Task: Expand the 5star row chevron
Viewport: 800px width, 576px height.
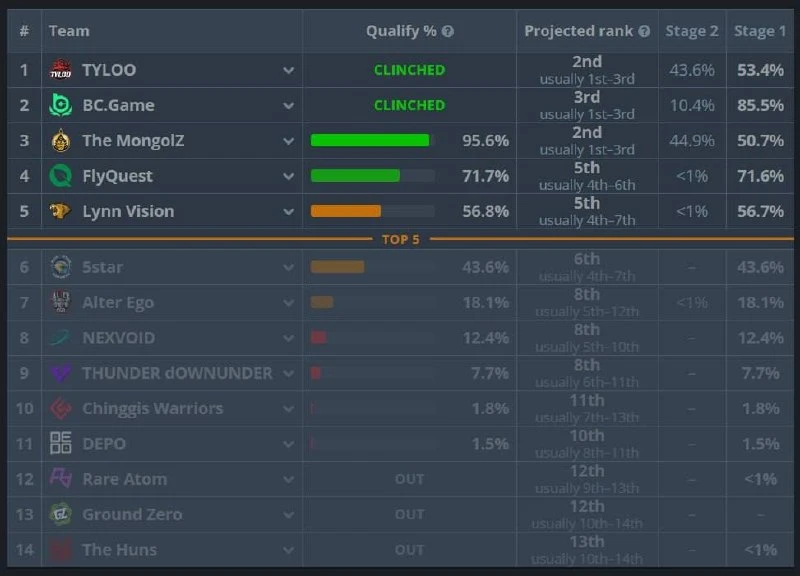Action: (288, 267)
